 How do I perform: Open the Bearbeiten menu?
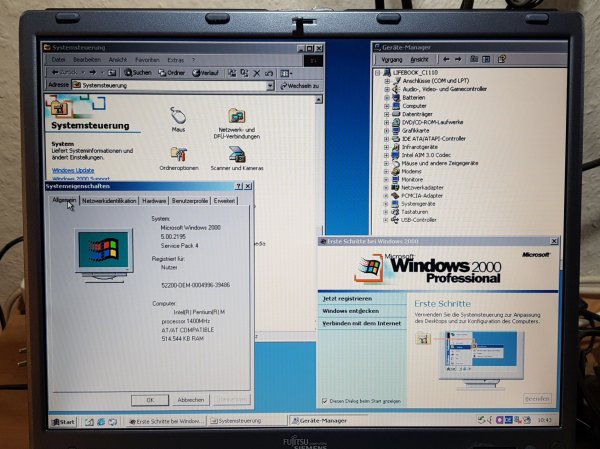[87, 60]
